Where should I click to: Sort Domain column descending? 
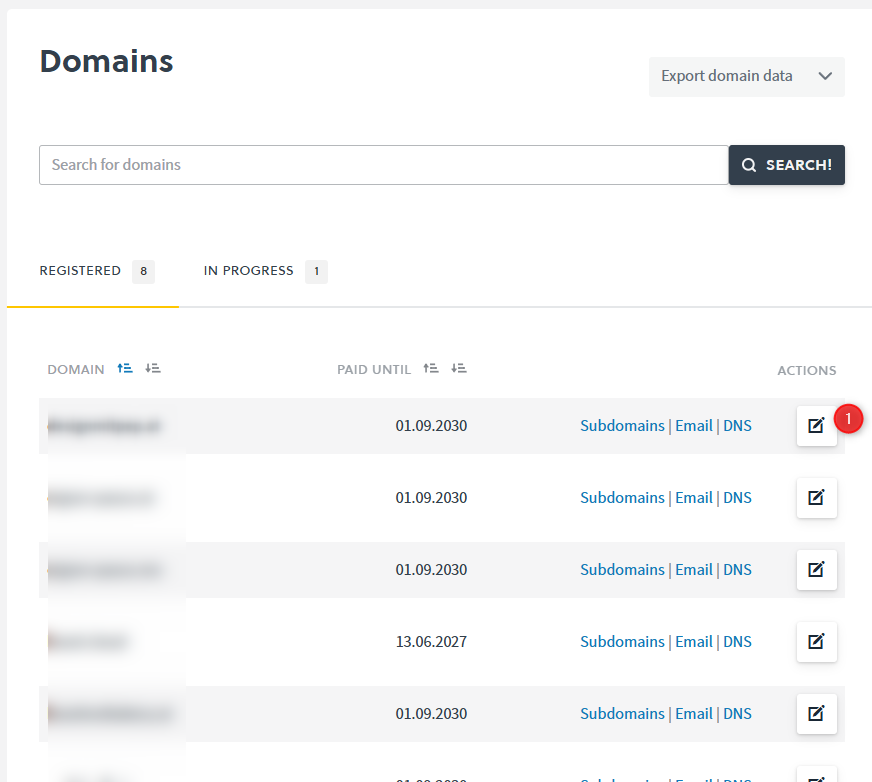pyautogui.click(x=153, y=369)
